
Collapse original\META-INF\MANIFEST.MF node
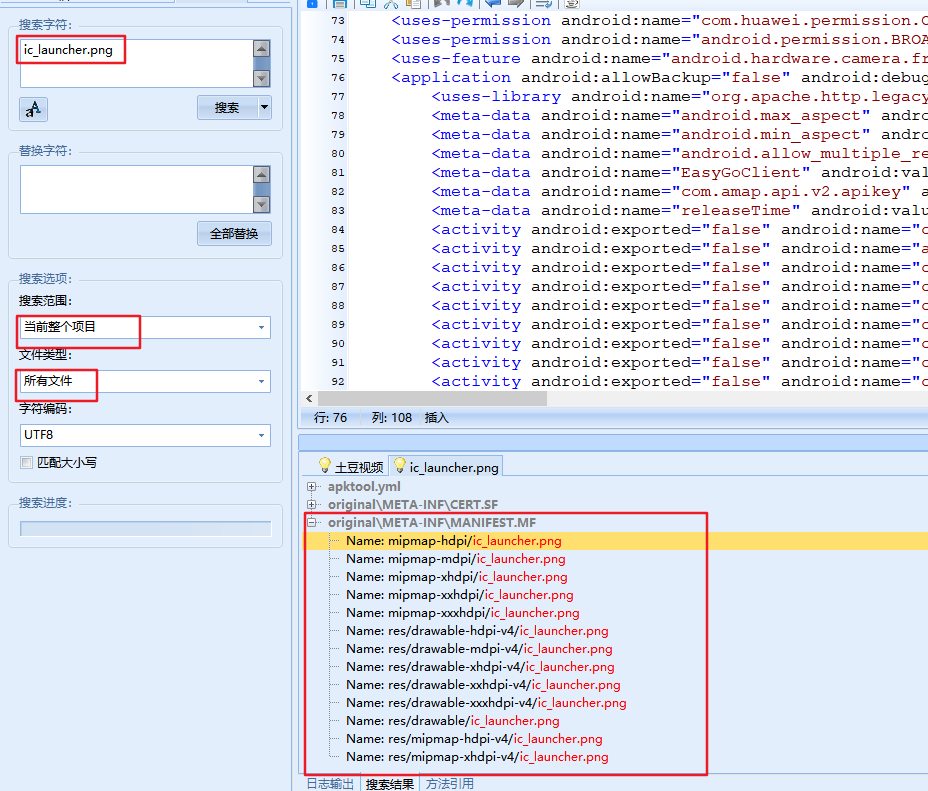pyautogui.click(x=311, y=522)
